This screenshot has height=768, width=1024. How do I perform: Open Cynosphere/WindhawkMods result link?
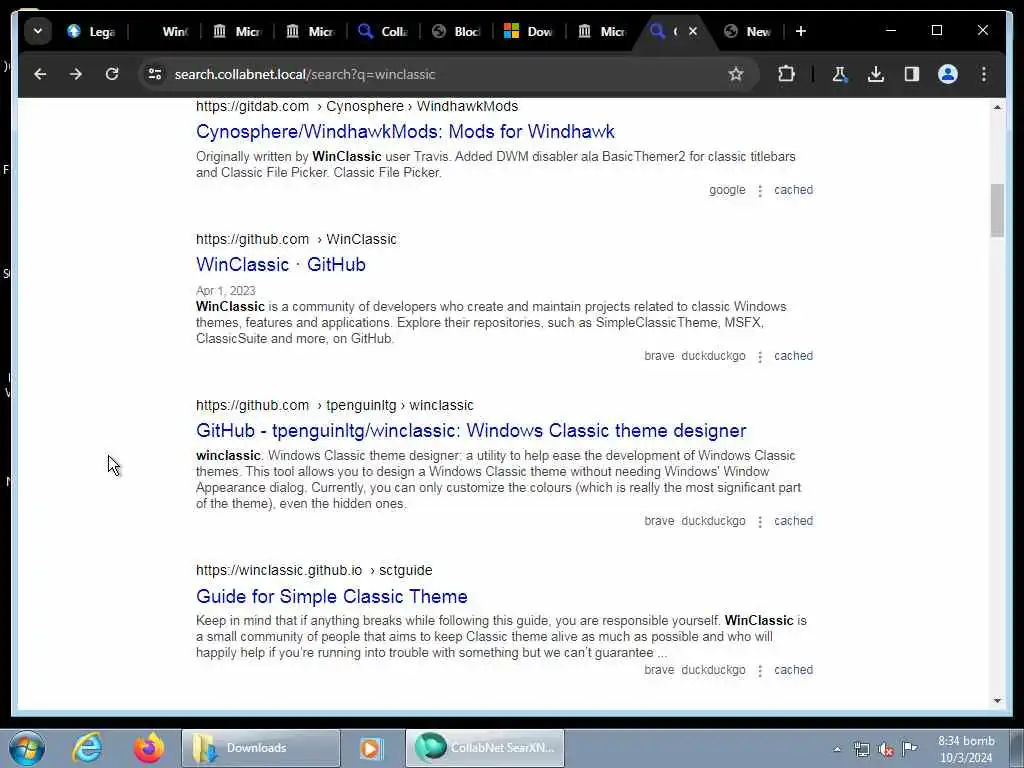(x=405, y=132)
